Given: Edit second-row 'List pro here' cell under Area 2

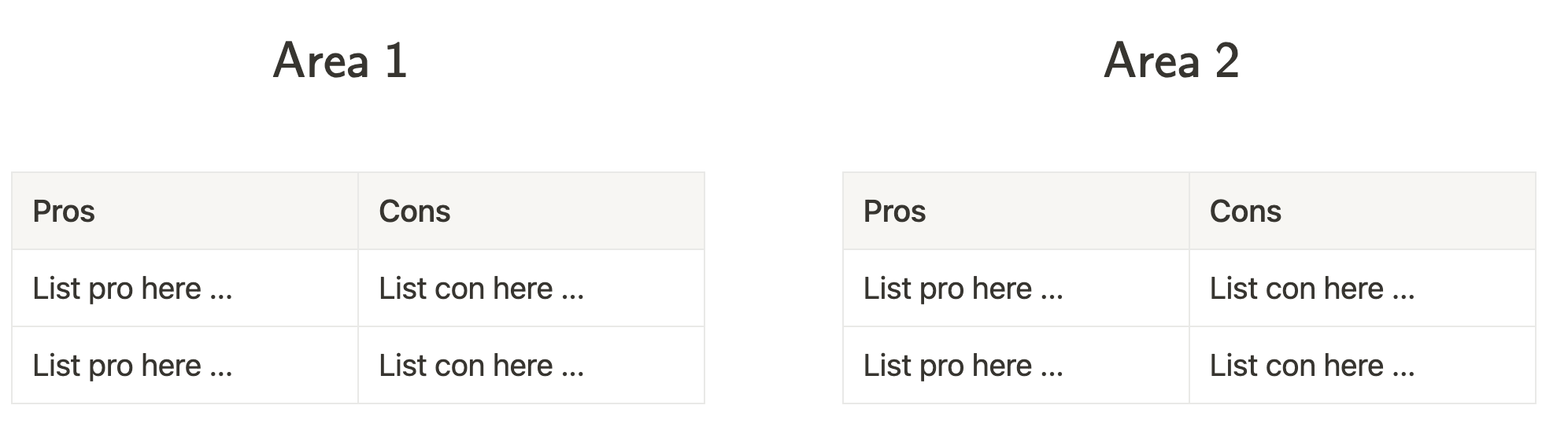Looking at the screenshot, I should 1016,365.
